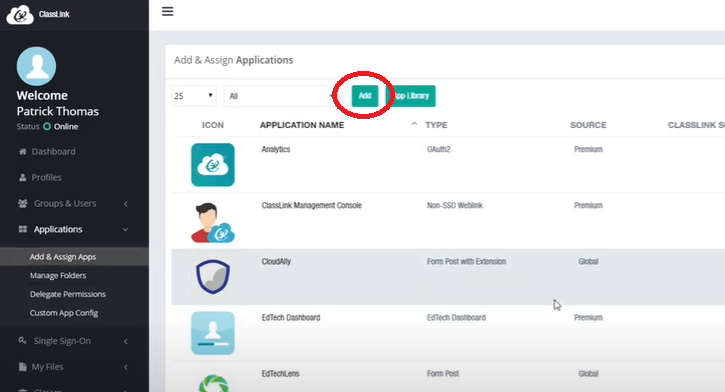Screen dimensions: 725x392
Task: Click ClassLink Management Console app icon
Action: tap(213, 222)
